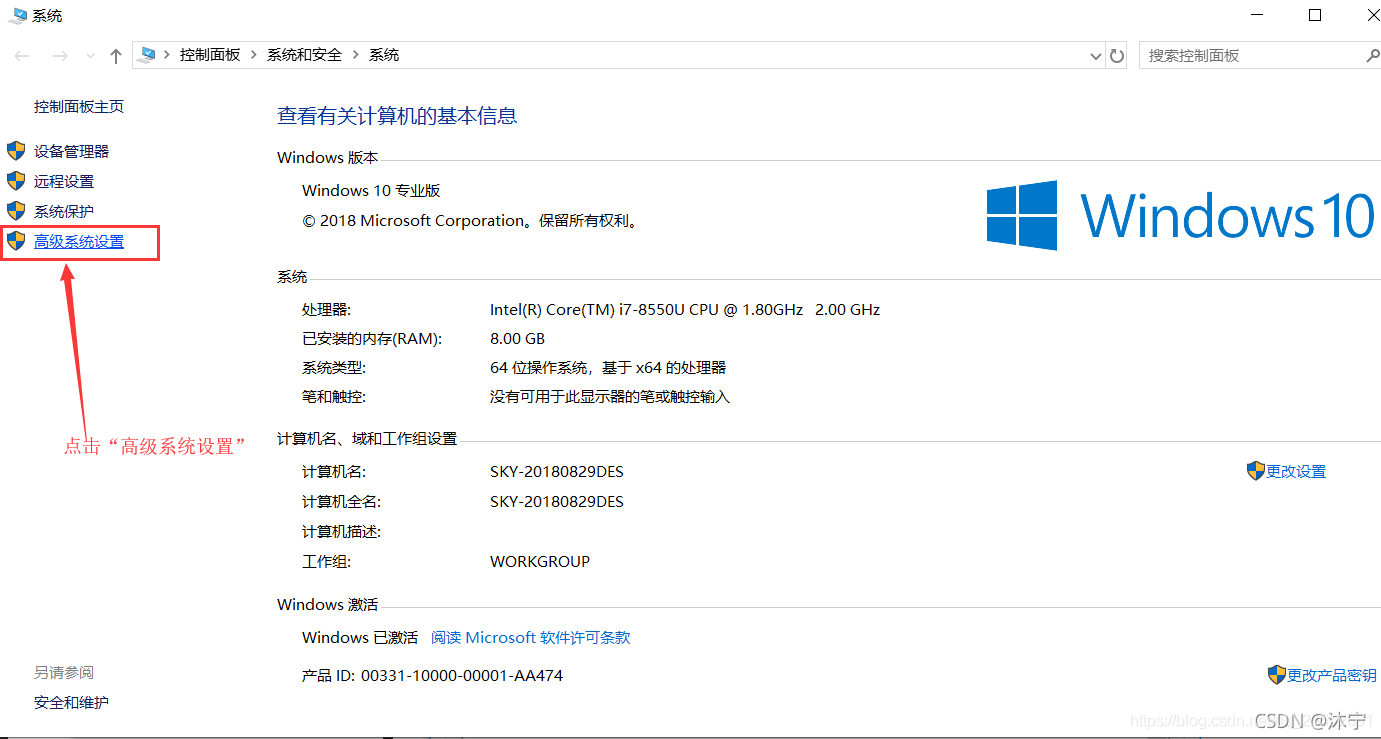Select text Windows 10 专业版
The width and height of the screenshot is (1381, 739).
[x=371, y=190]
